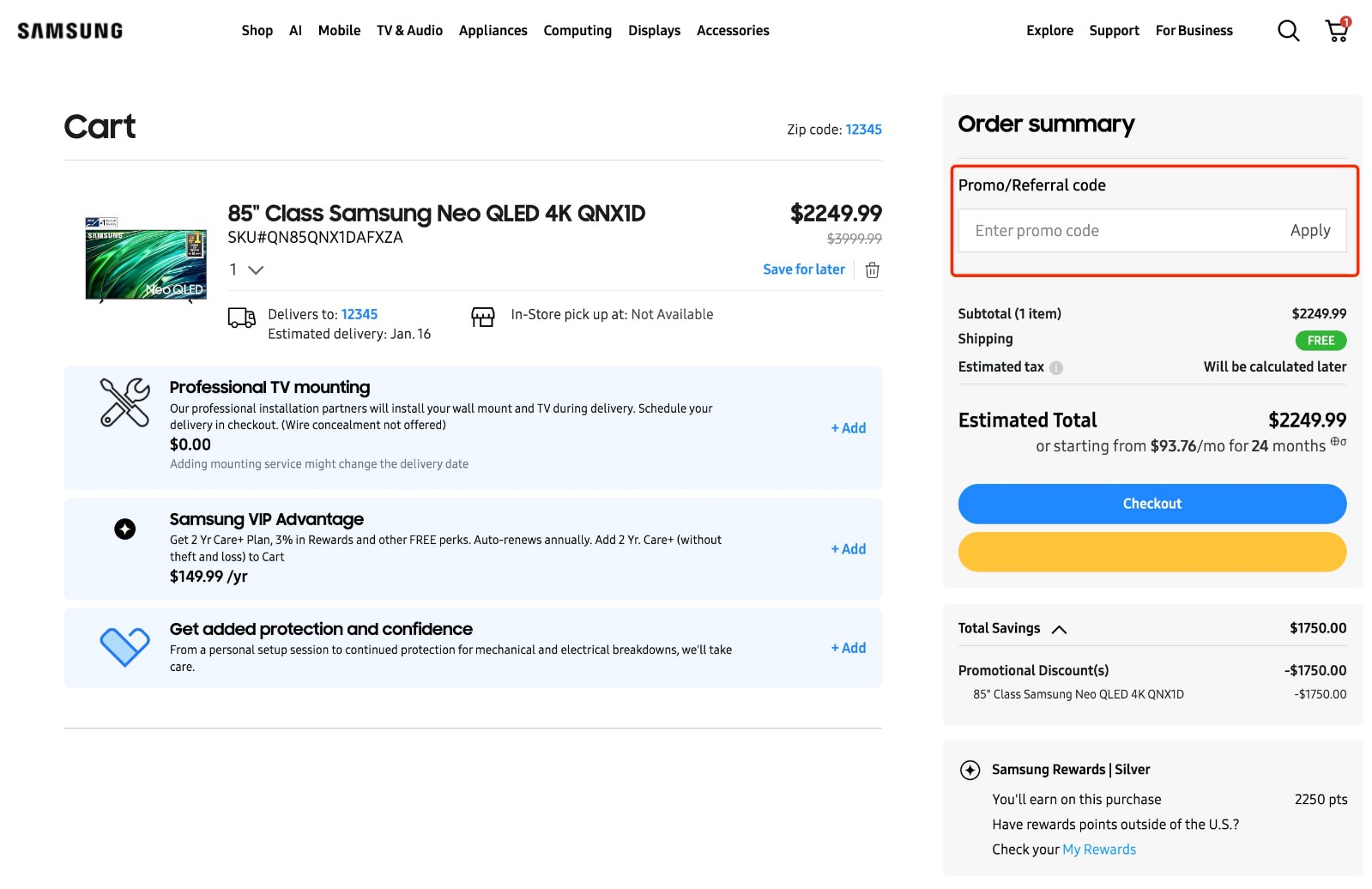Open the TV & Audio menu
The height and width of the screenshot is (889, 1372).
click(x=409, y=31)
